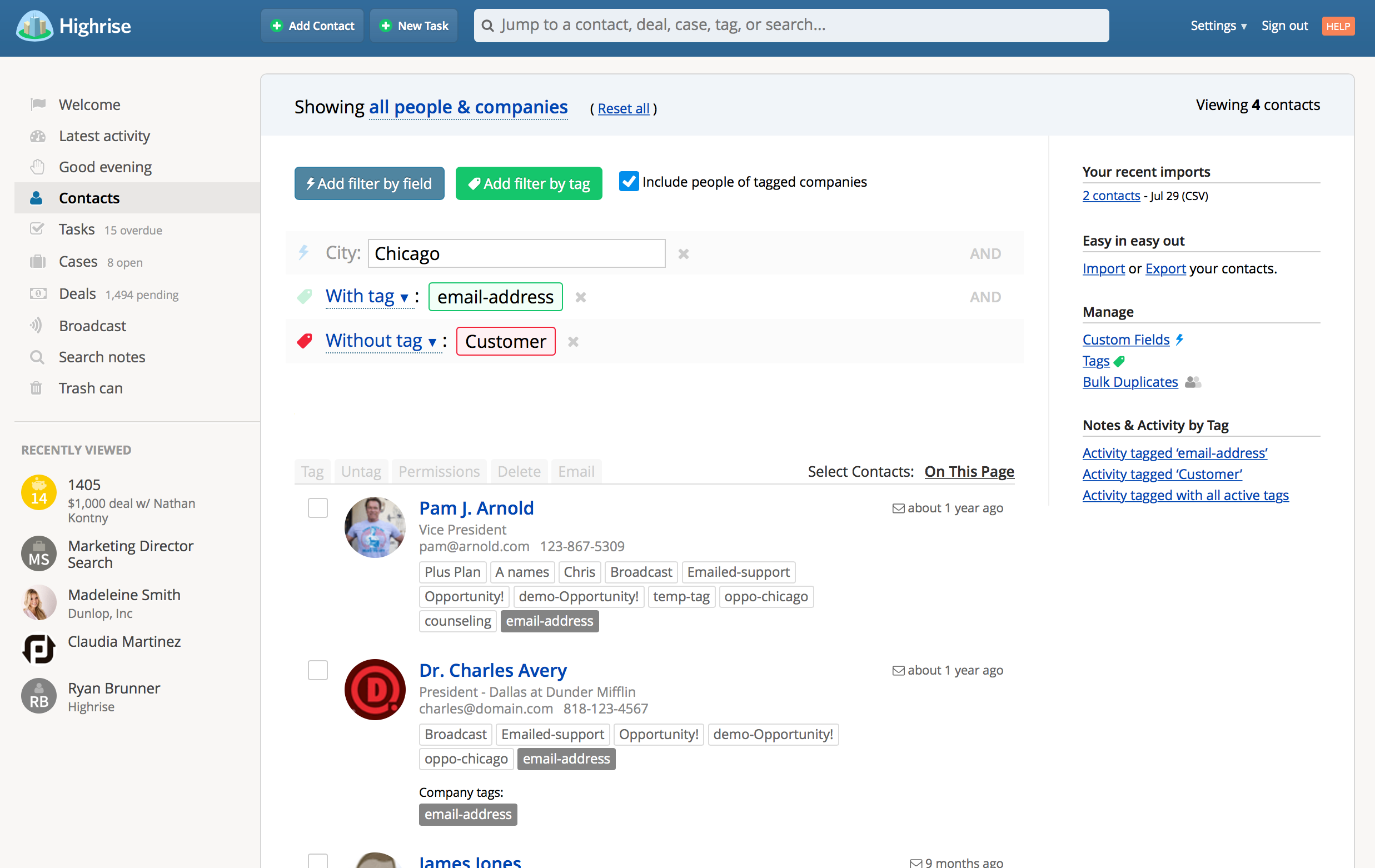This screenshot has height=868, width=1375.
Task: Click the lightning bolt icon beside City
Action: click(304, 252)
